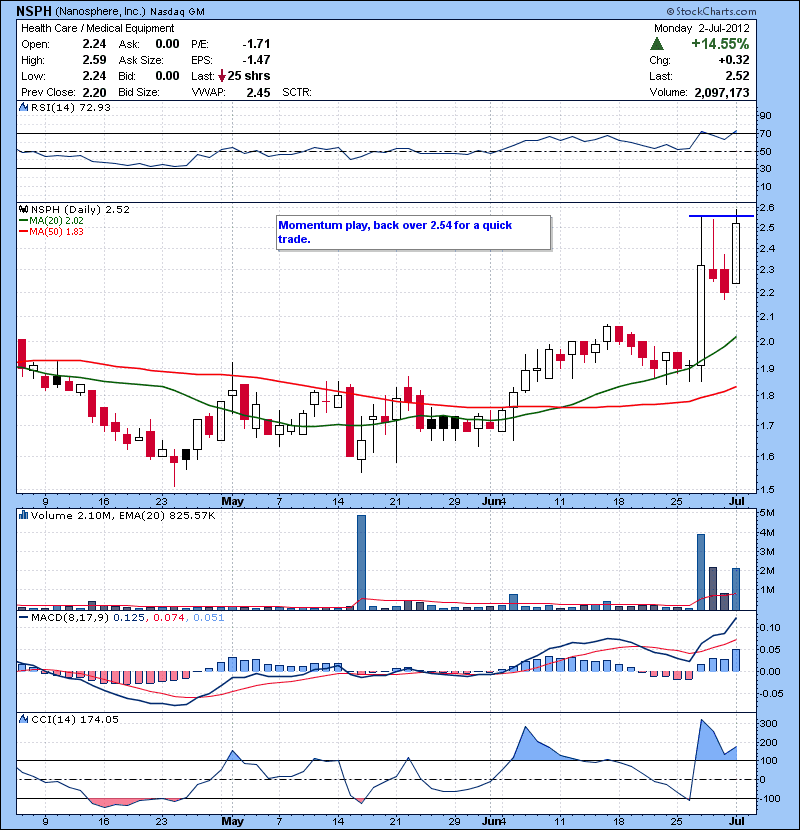Screen dimensions: 800x830
Task: Click the MACD histogram value 0.051
Action: (209, 618)
